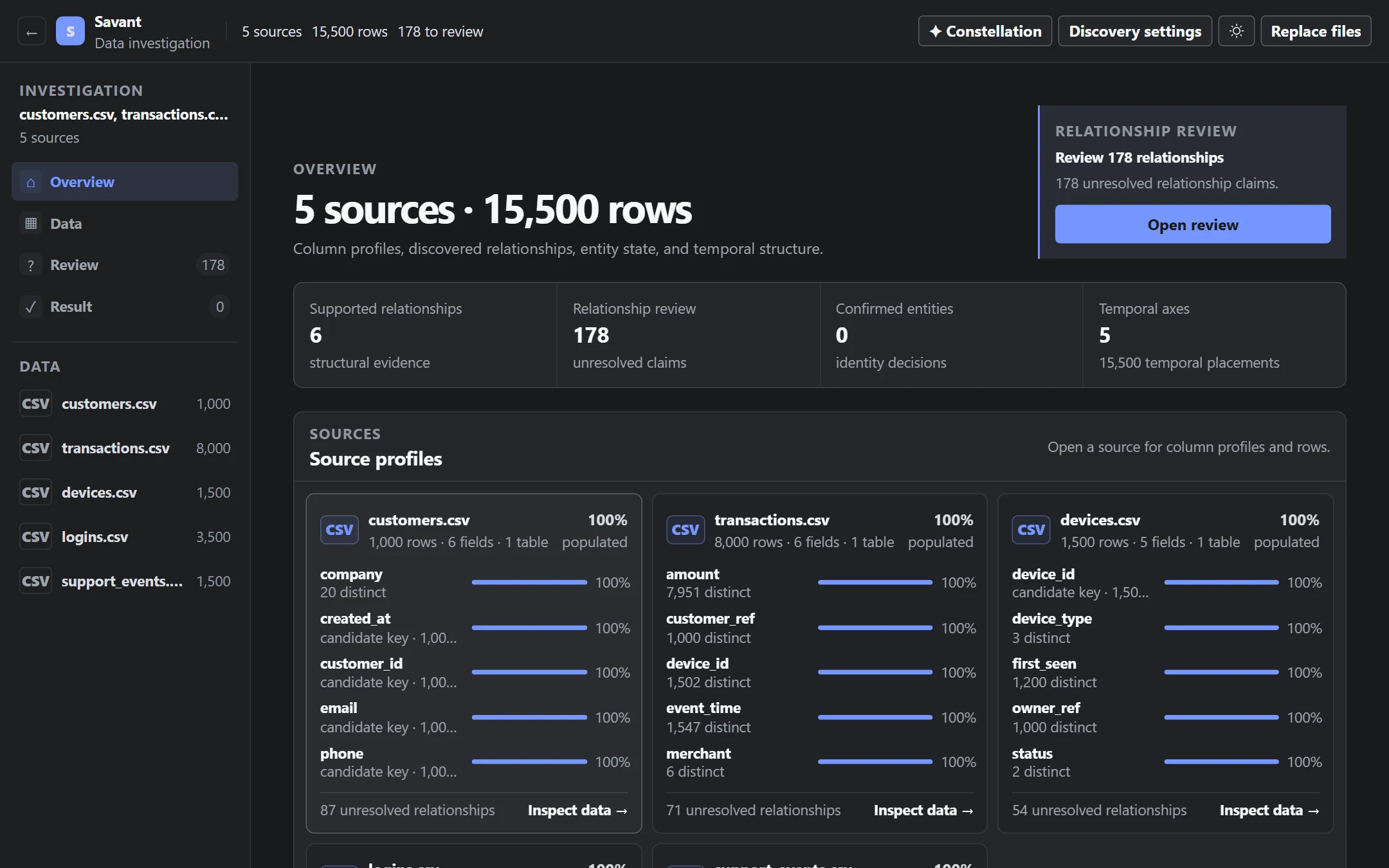Click the customer_ref field in transactions.csv

[821, 628]
